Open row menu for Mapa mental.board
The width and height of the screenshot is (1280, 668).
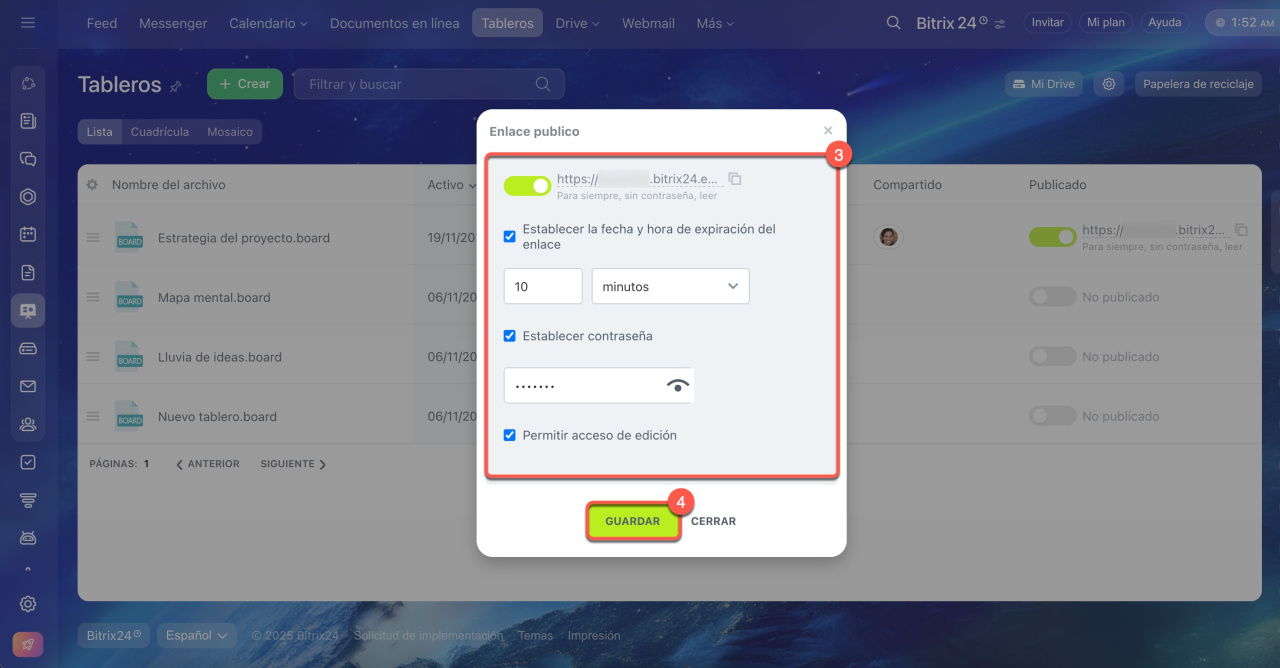coord(93,297)
